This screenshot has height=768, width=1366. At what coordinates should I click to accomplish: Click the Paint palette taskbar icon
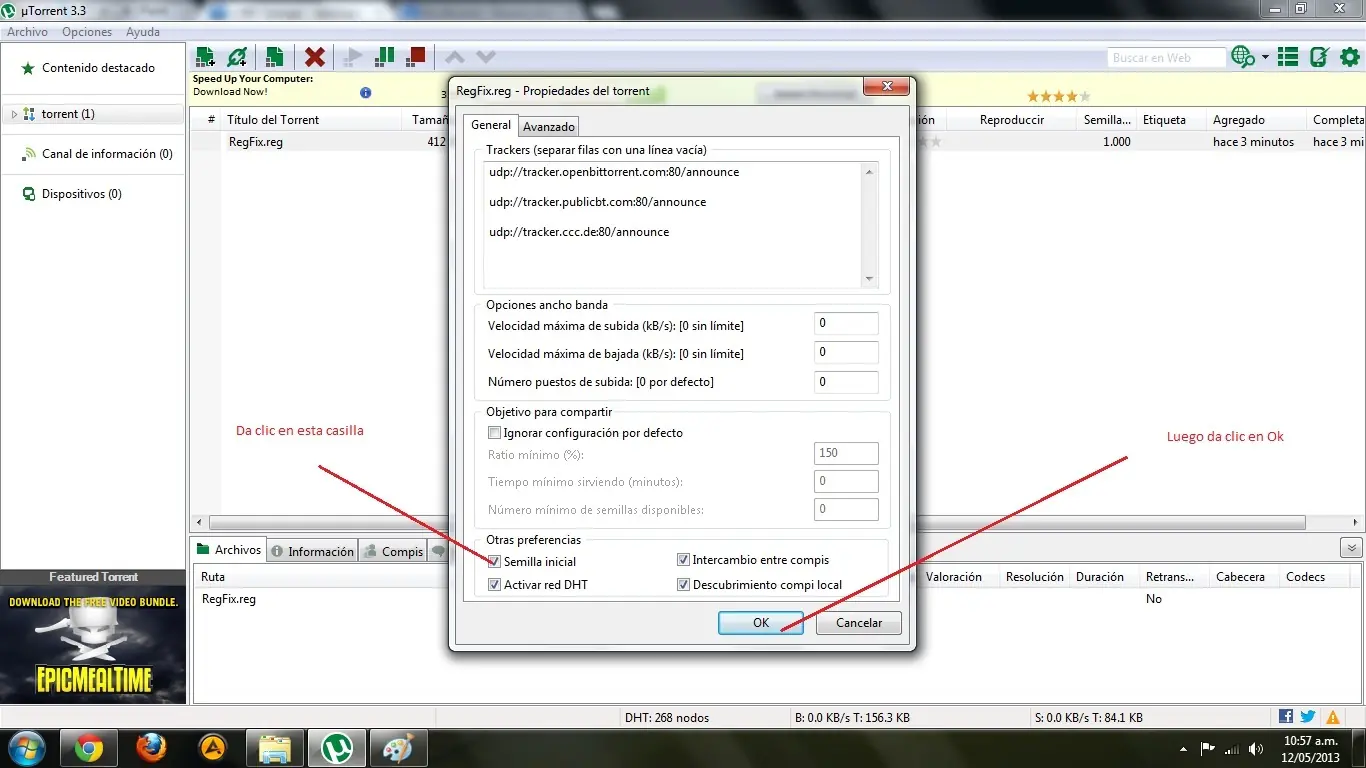coord(398,747)
